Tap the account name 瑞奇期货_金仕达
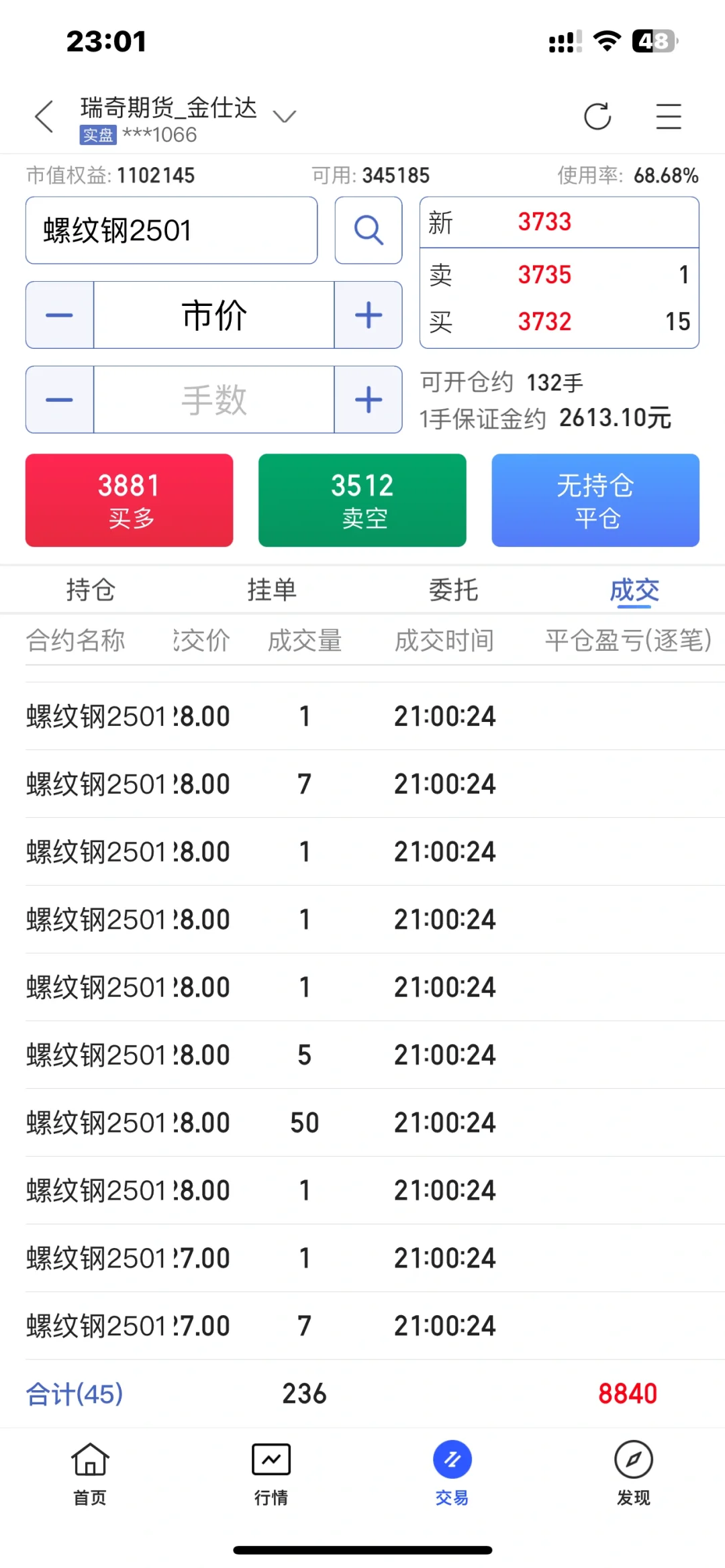This screenshot has height=1568, width=725. [168, 107]
